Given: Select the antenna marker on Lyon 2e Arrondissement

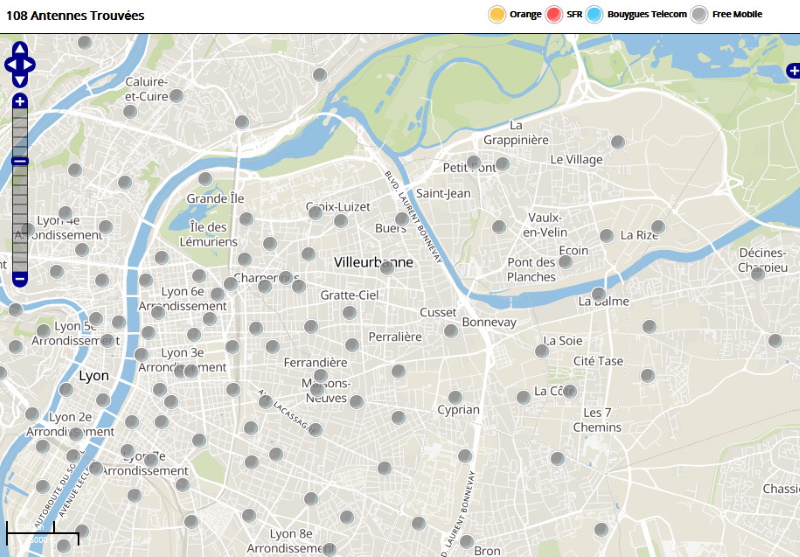Looking at the screenshot, I should [x=76, y=434].
